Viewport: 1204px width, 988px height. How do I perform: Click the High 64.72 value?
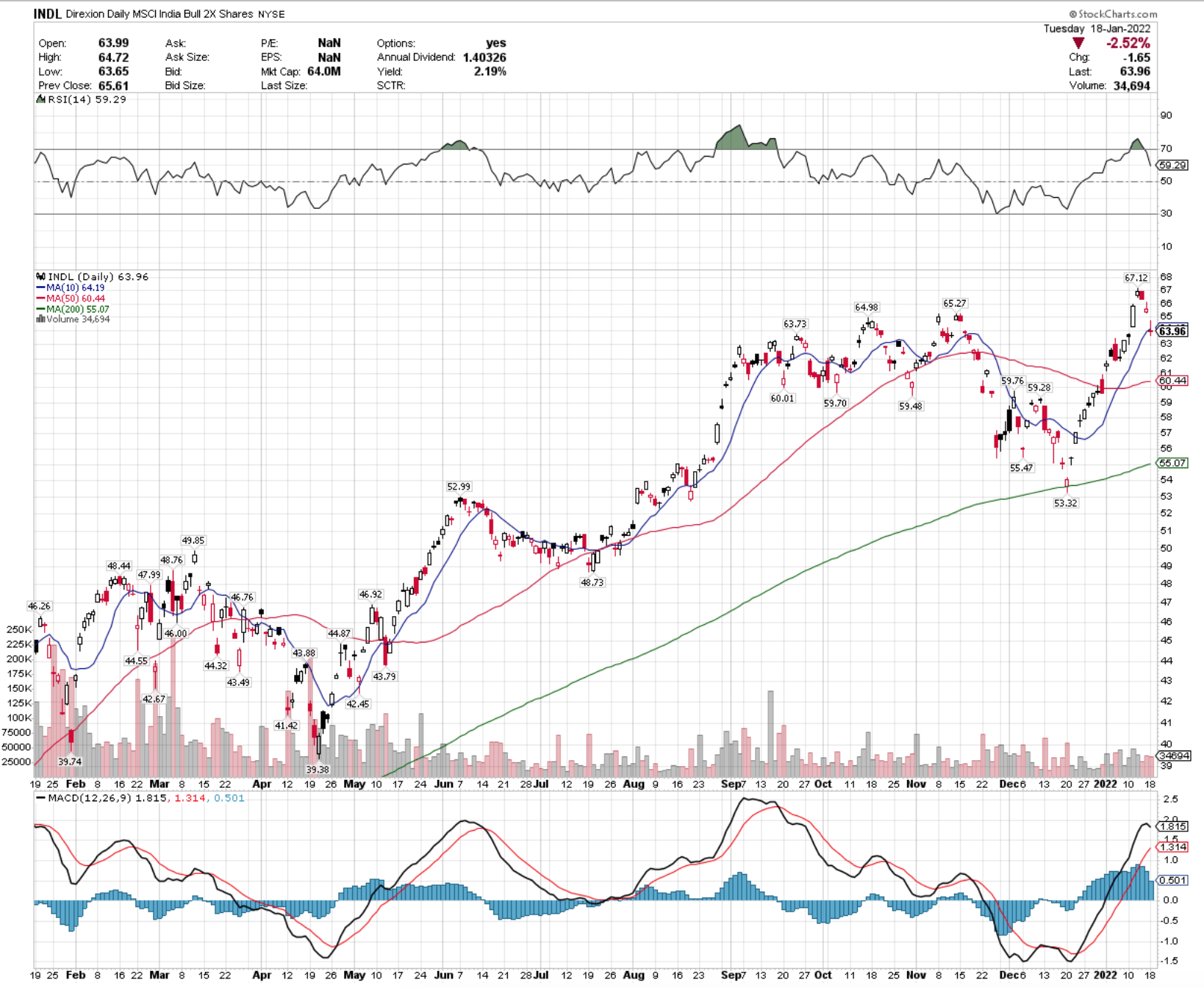click(x=113, y=57)
